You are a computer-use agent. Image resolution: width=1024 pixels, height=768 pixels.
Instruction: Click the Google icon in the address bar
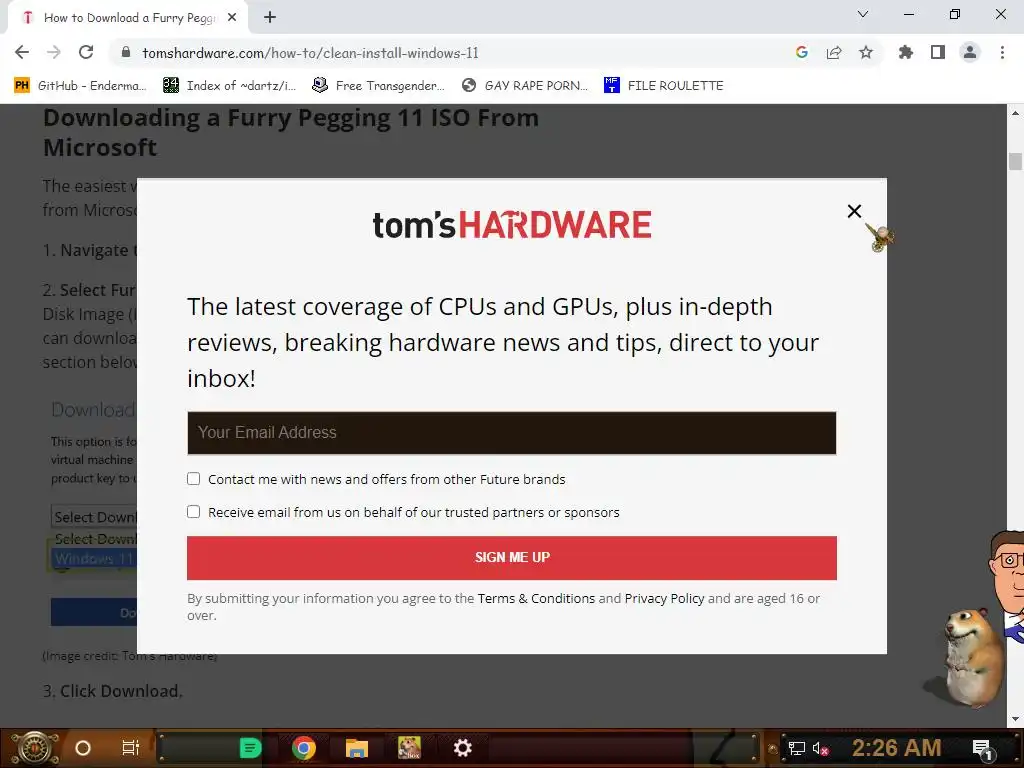click(x=802, y=52)
